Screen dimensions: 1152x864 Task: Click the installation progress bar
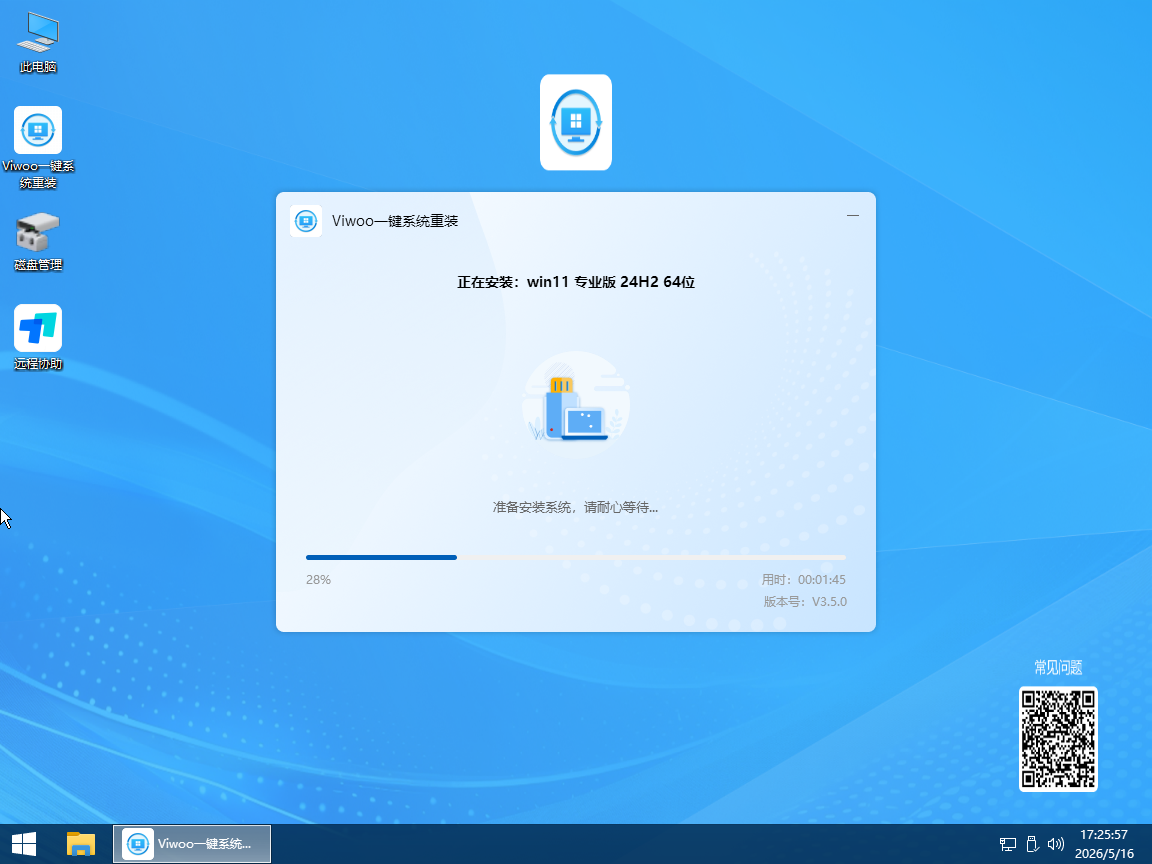pos(576,558)
